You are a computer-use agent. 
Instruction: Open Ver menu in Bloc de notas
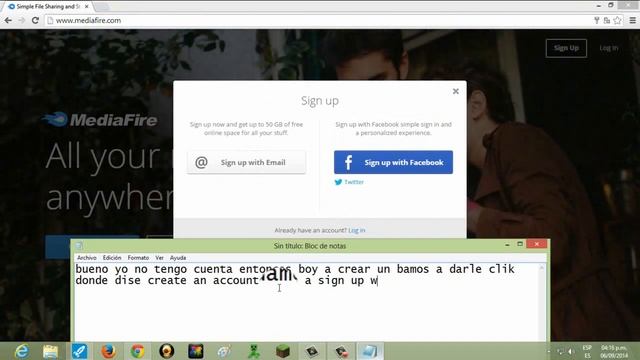coord(159,258)
